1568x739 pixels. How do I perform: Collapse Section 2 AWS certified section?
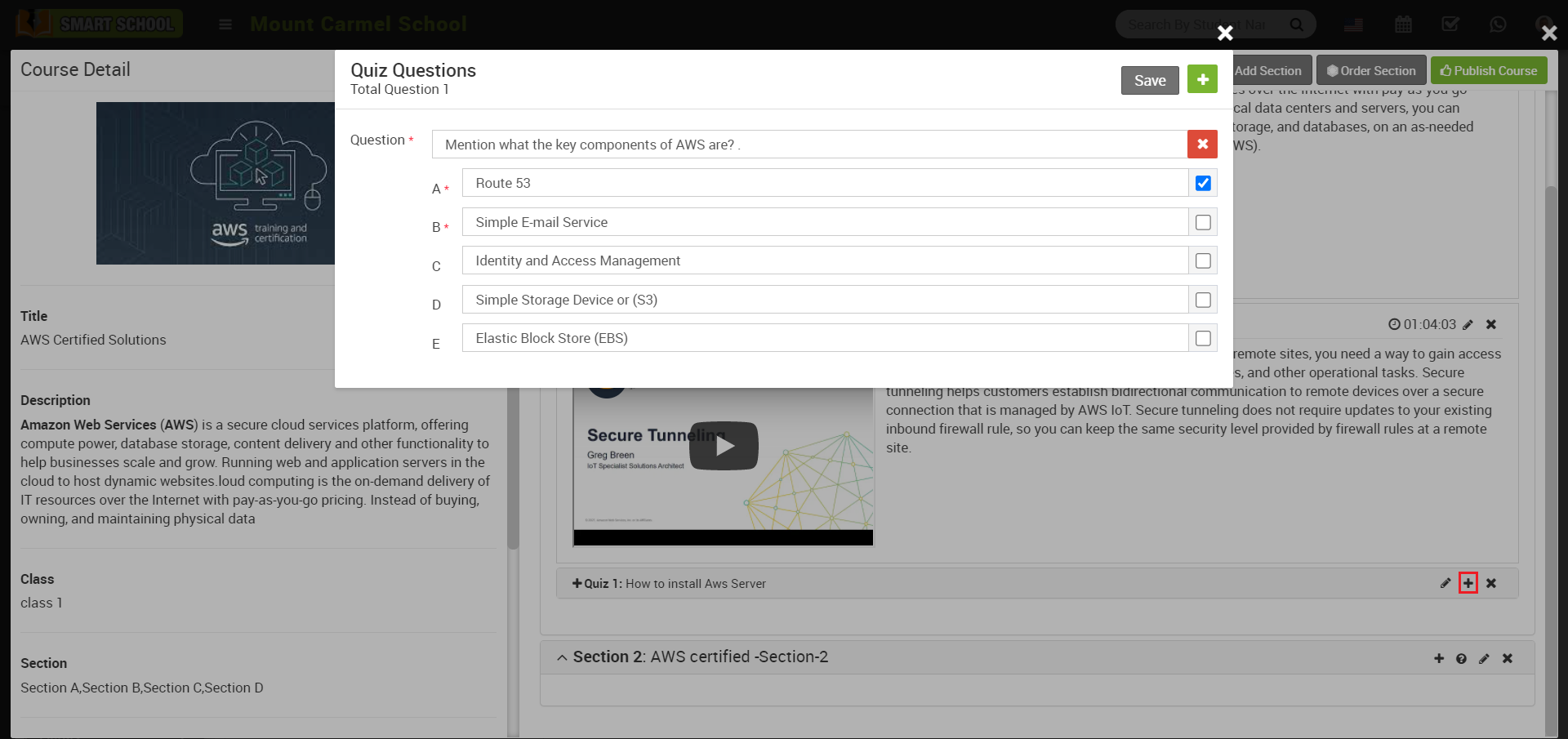(561, 657)
